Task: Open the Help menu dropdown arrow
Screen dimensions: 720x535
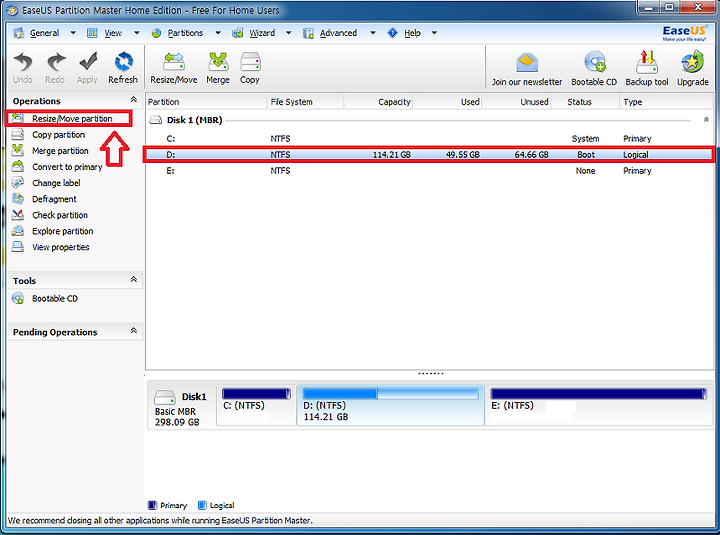Action: (434, 33)
